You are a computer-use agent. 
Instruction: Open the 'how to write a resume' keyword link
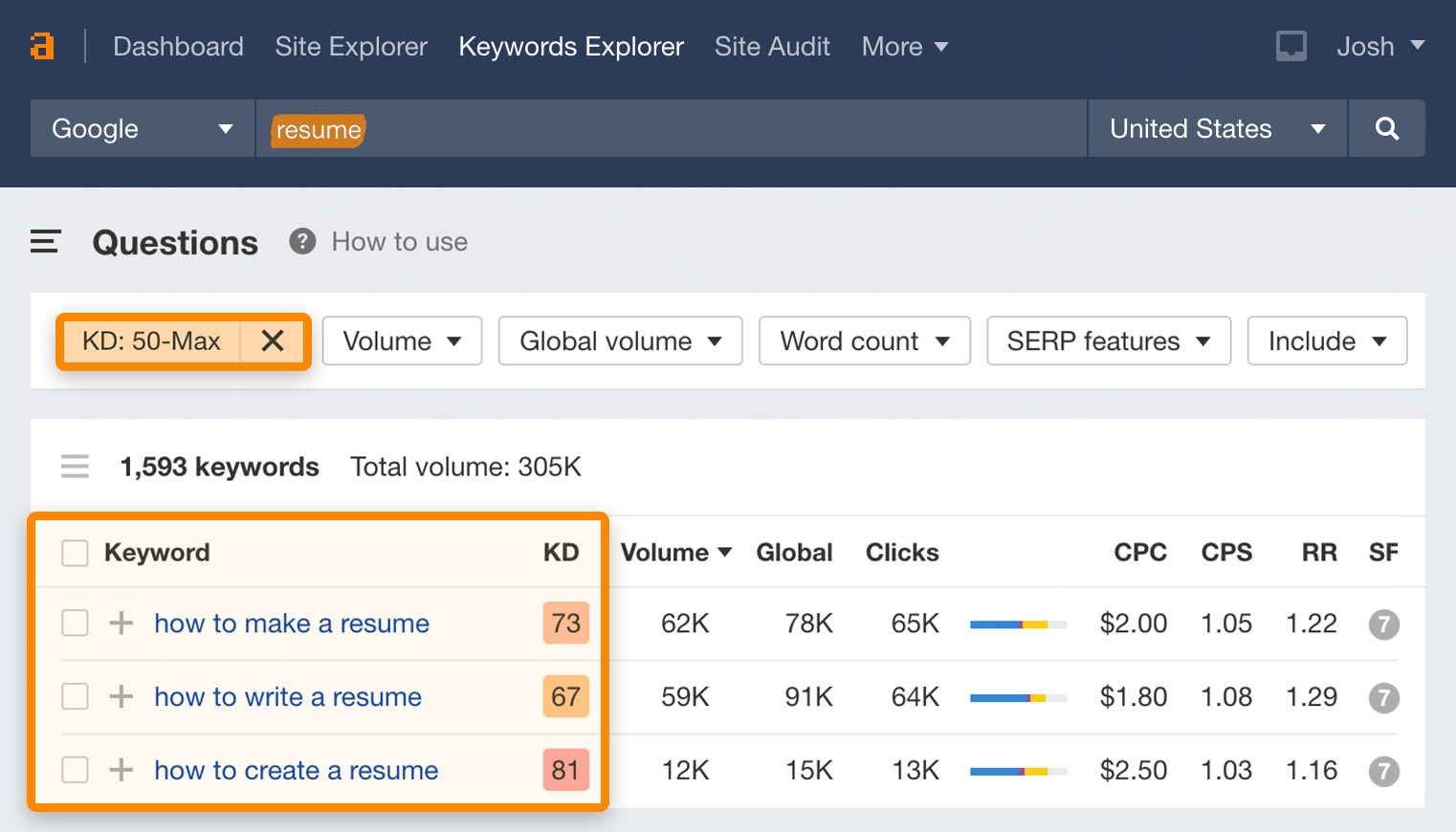pyautogui.click(x=288, y=697)
